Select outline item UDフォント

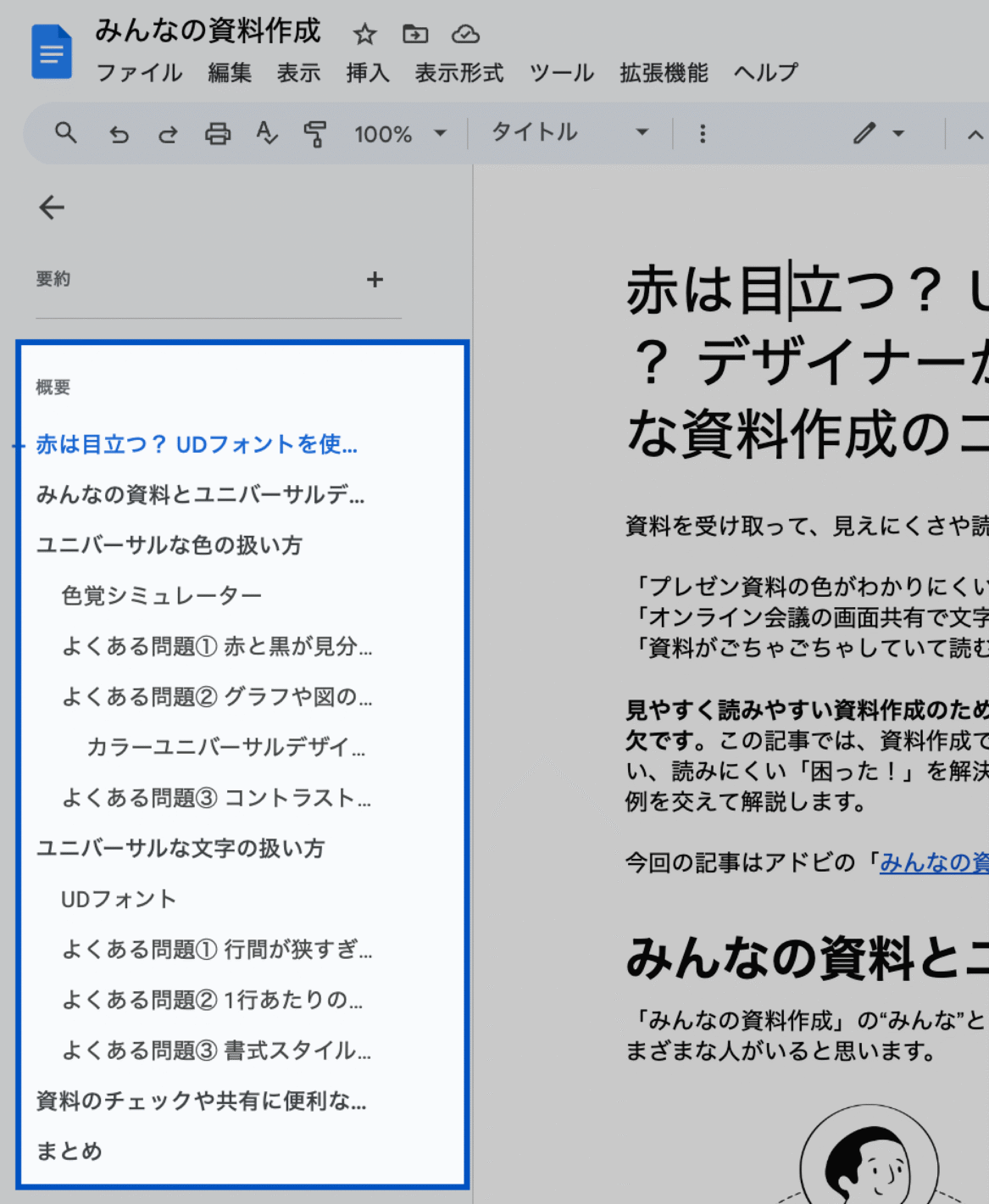point(119,899)
